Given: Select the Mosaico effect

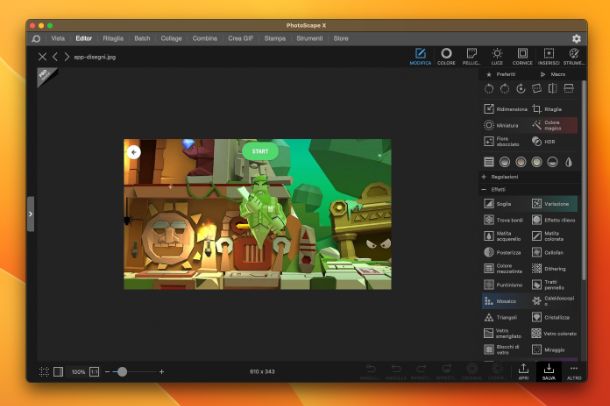Looking at the screenshot, I should [504, 301].
